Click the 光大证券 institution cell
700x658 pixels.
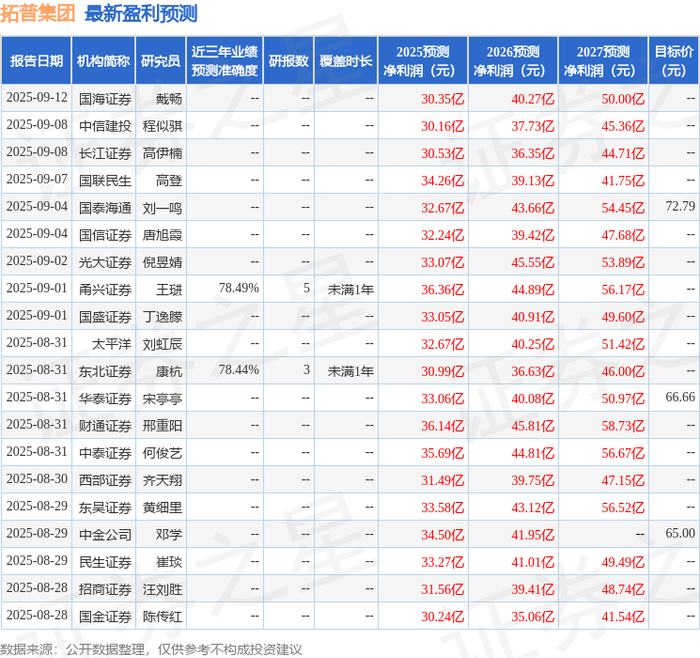[x=105, y=262]
